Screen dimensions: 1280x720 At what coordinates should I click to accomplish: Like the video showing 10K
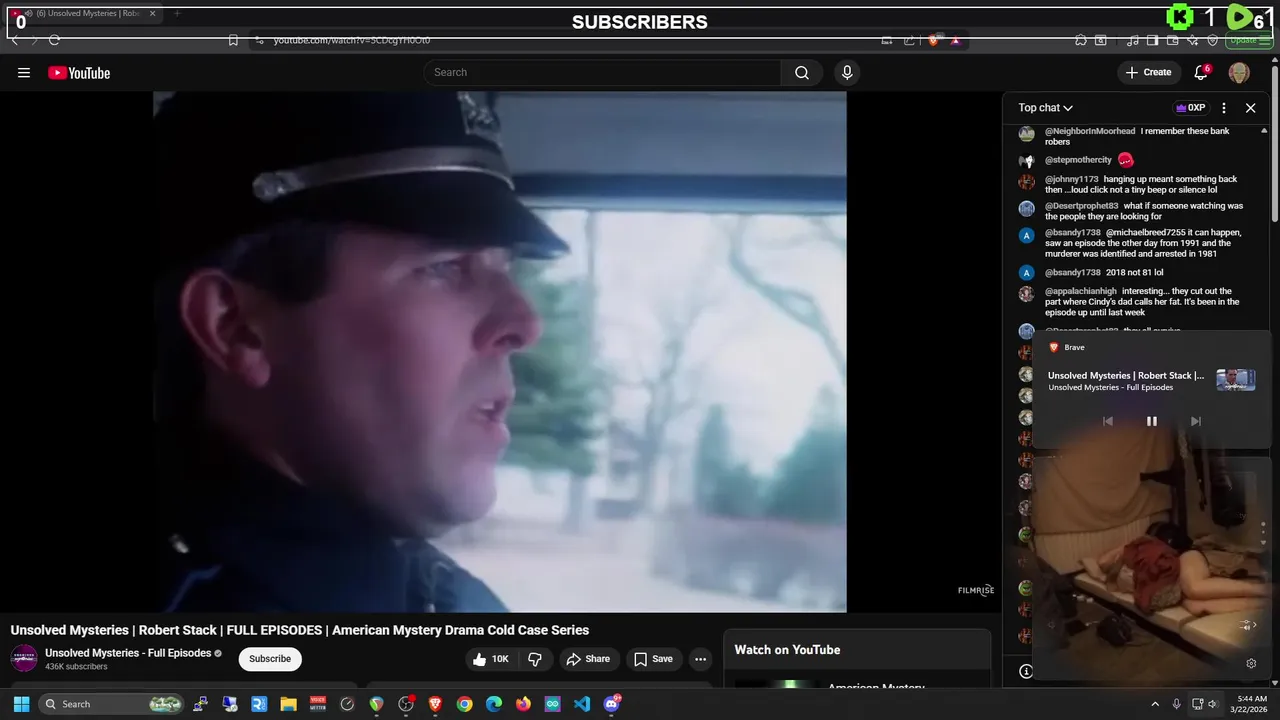[491, 659]
